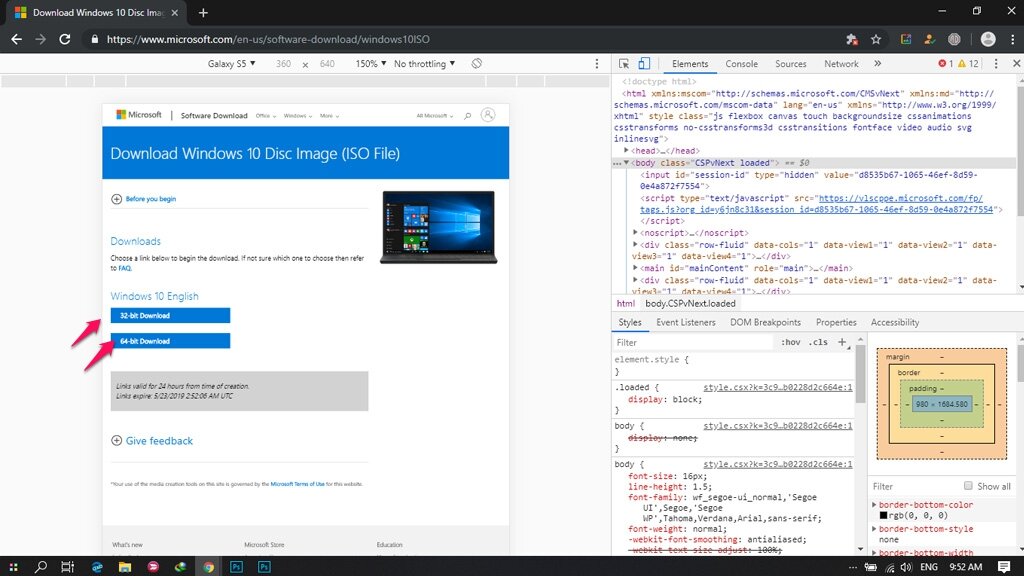The width and height of the screenshot is (1024, 576).
Task: Click the inspect element picker icon
Action: coord(624,63)
